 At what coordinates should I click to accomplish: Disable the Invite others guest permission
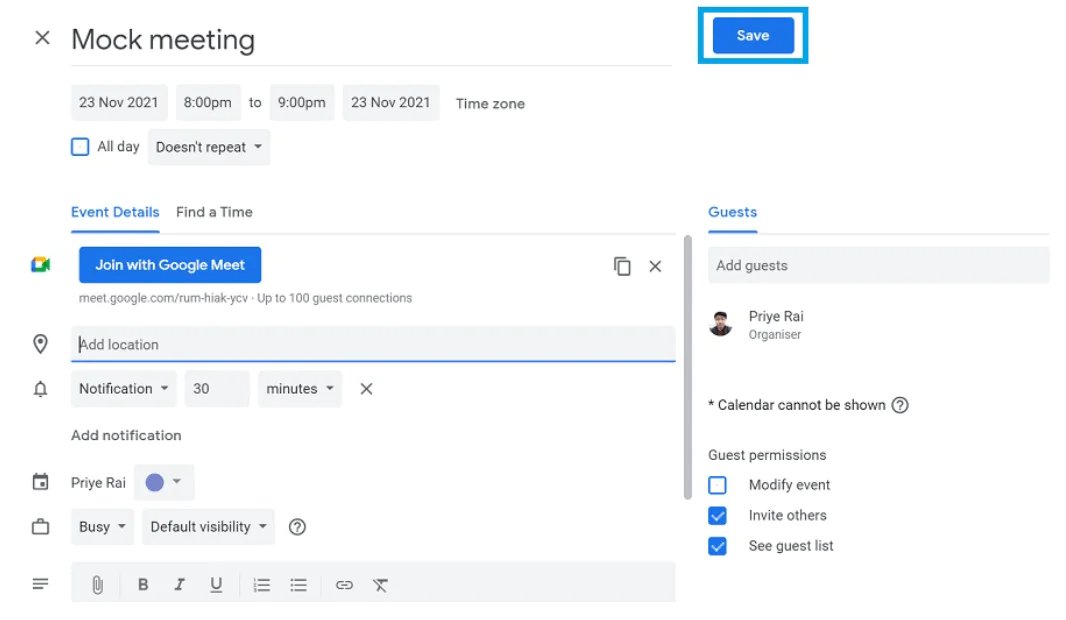[717, 515]
